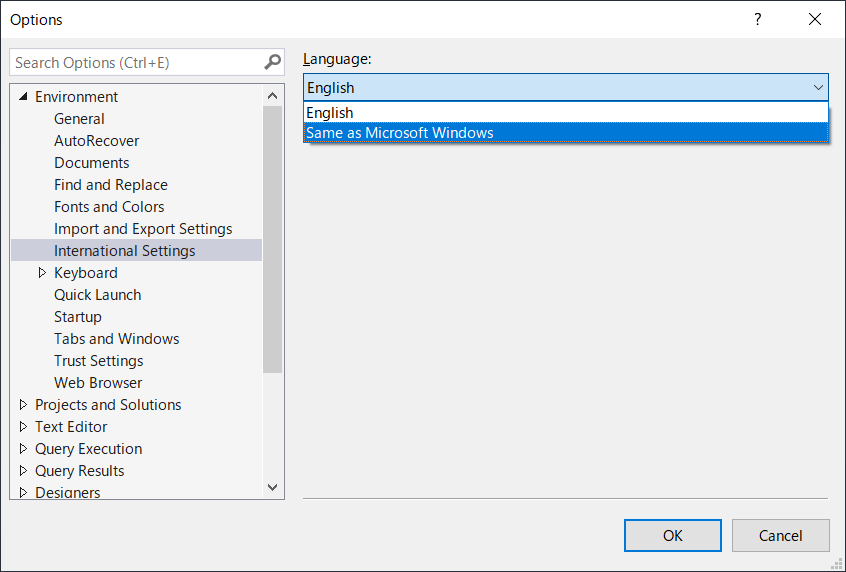846x572 pixels.
Task: Collapse the Environment tree node
Action: [x=23, y=97]
